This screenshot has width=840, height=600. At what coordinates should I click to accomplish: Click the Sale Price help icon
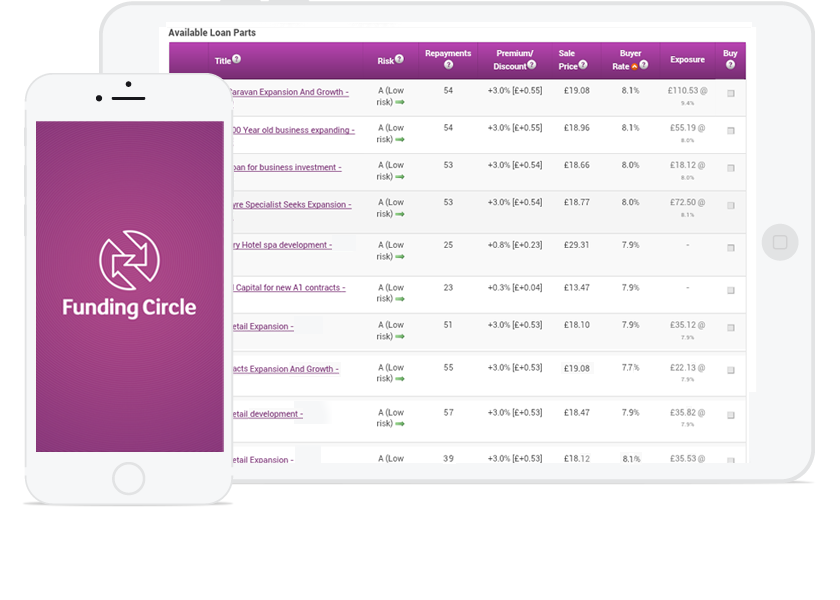[583, 65]
